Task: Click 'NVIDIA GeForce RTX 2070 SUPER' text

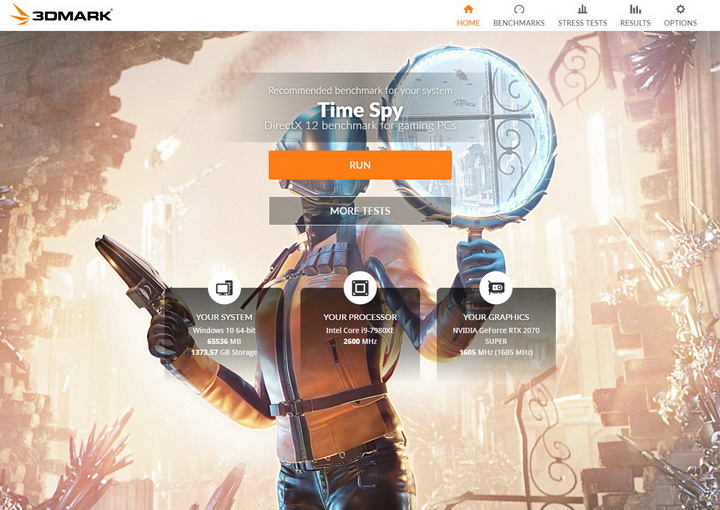Action: [x=496, y=336]
